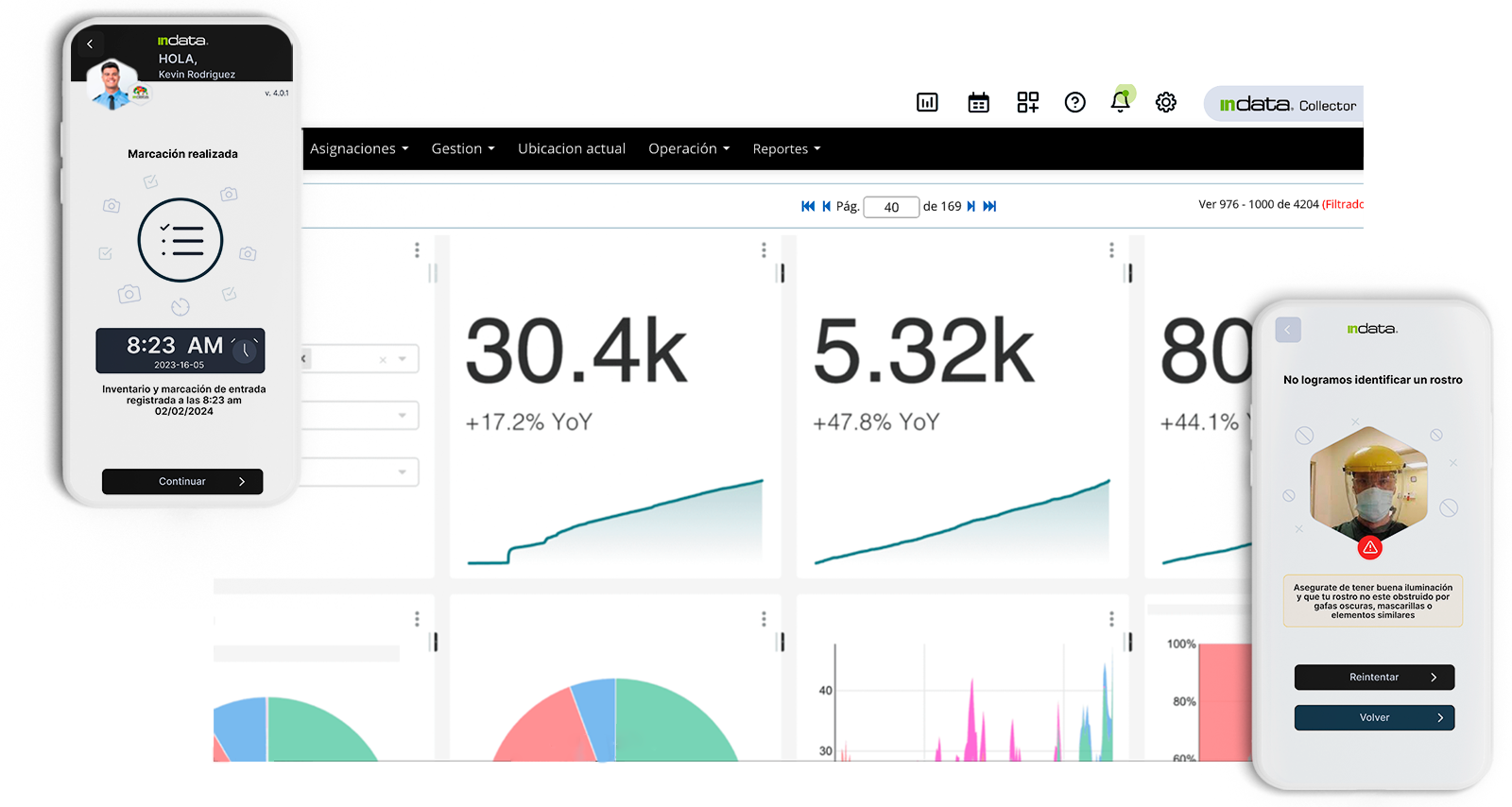Open the calendar icon in top toolbar

978,102
